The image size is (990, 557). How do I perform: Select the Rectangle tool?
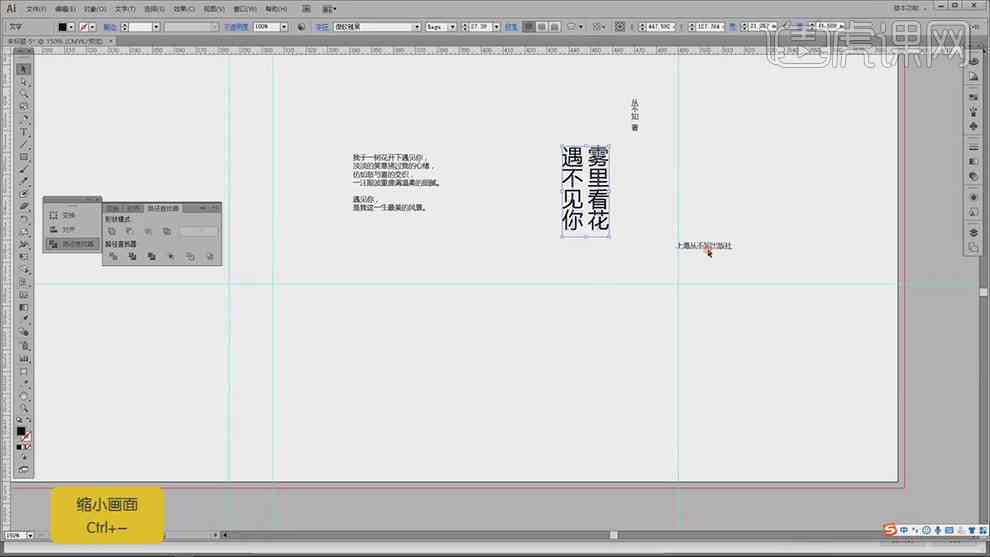click(23, 157)
